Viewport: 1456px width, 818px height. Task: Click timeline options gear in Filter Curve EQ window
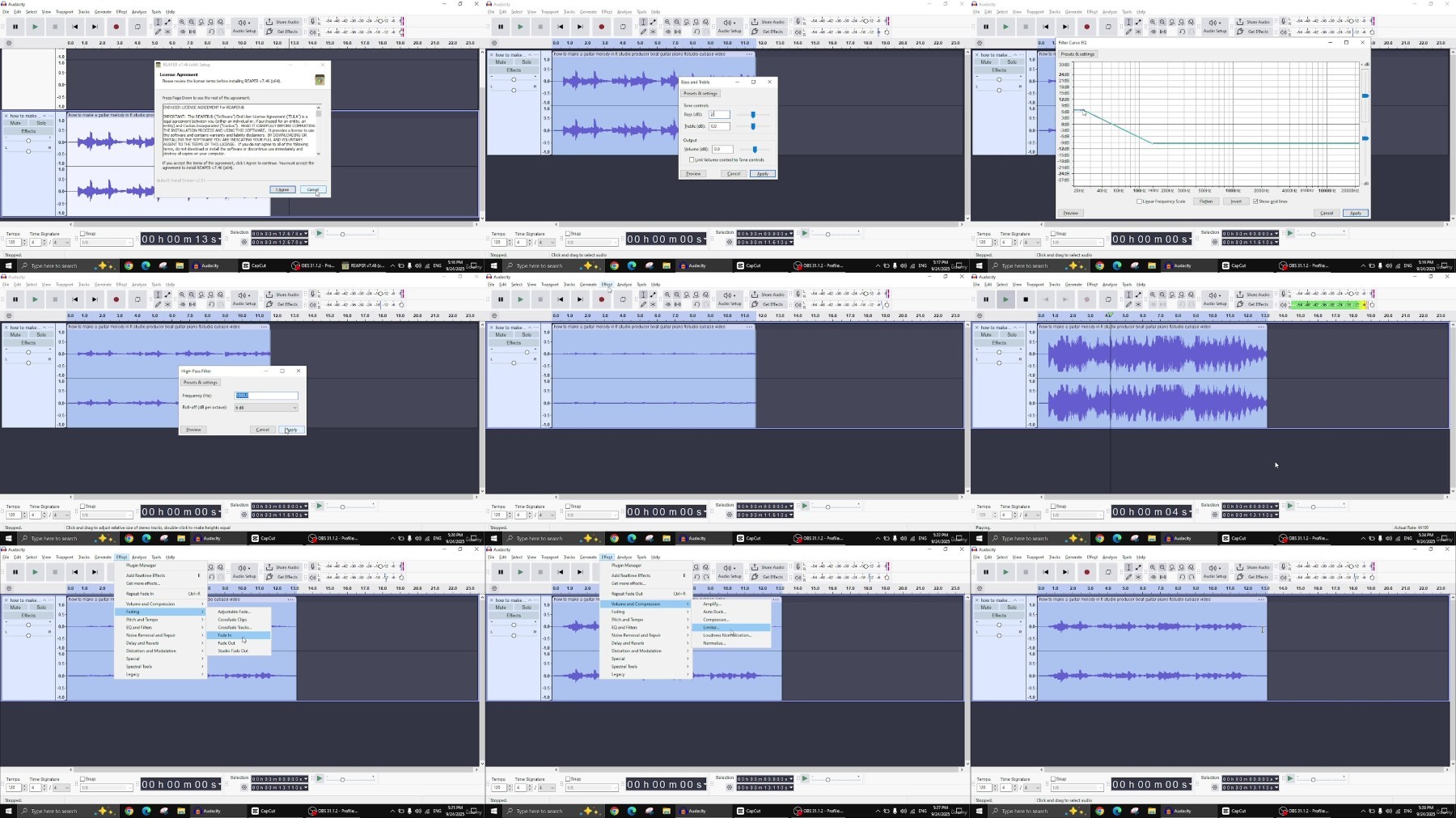click(980, 43)
